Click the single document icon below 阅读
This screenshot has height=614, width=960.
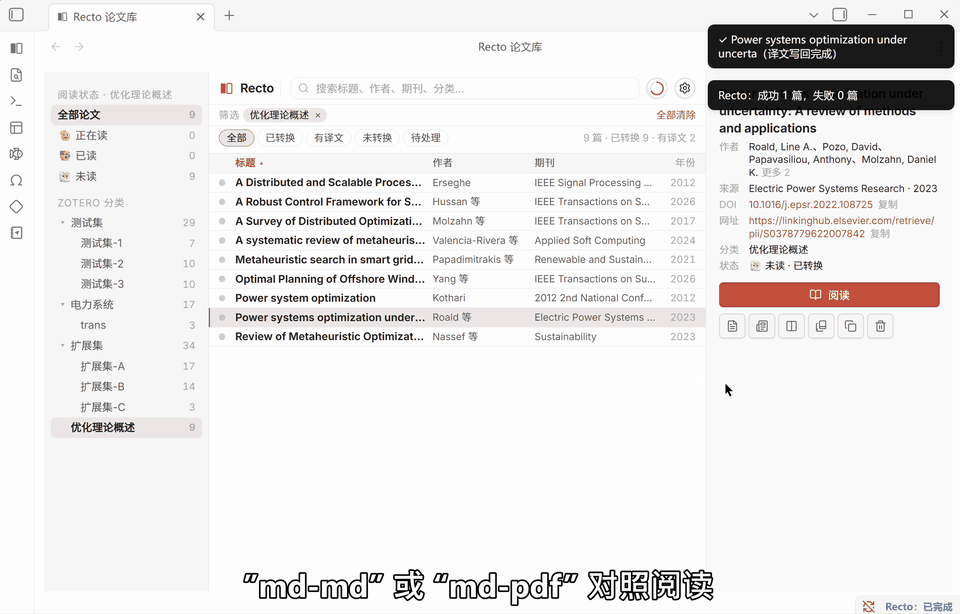(x=732, y=326)
